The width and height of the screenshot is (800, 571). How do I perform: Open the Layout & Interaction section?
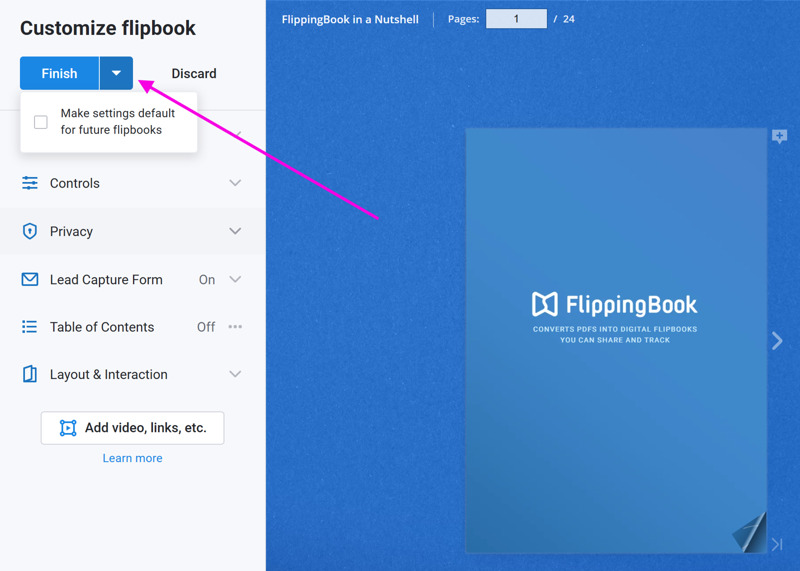[x=133, y=374]
